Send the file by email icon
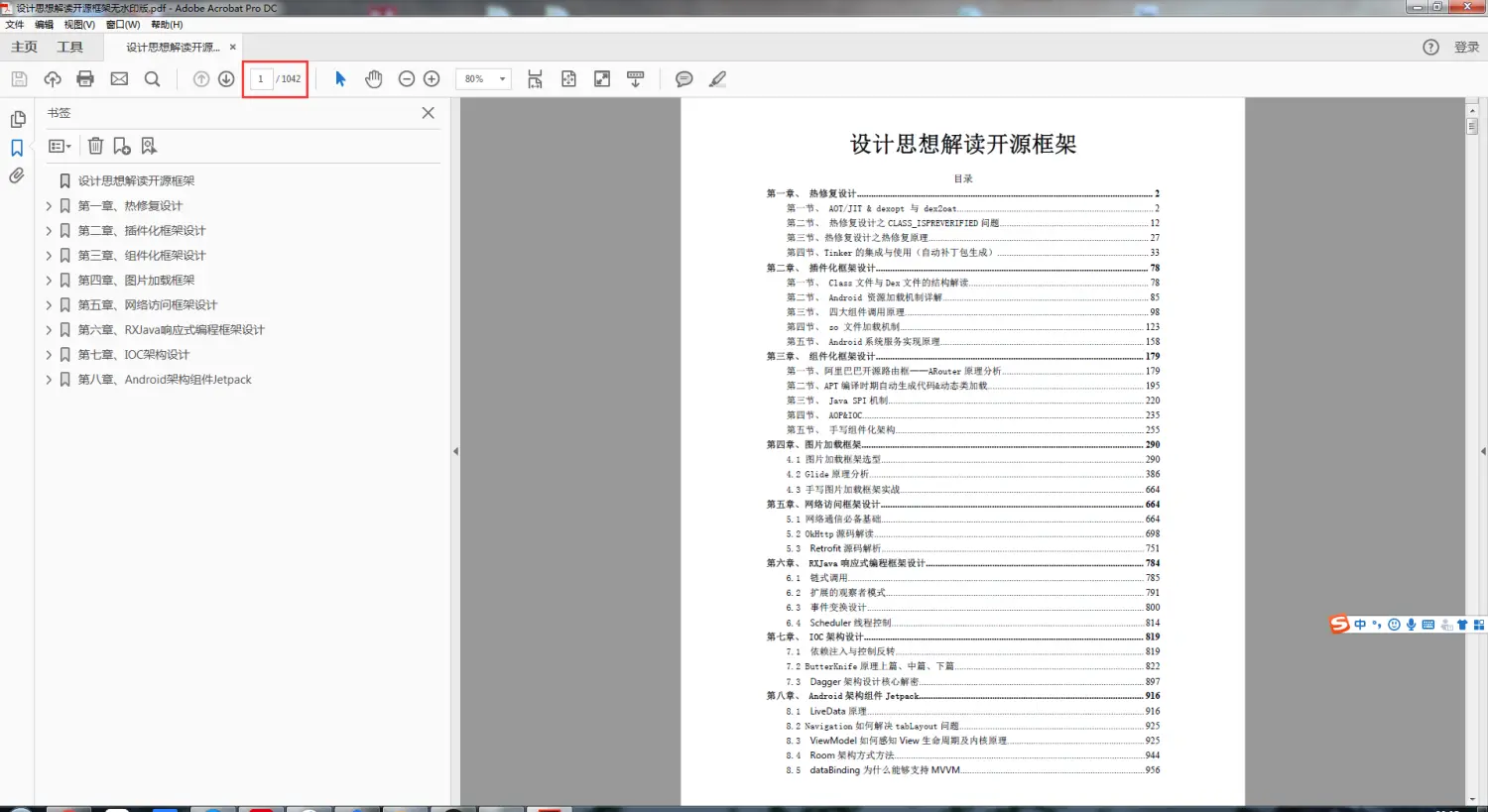Viewport: 1488px width, 812px height. coord(119,78)
